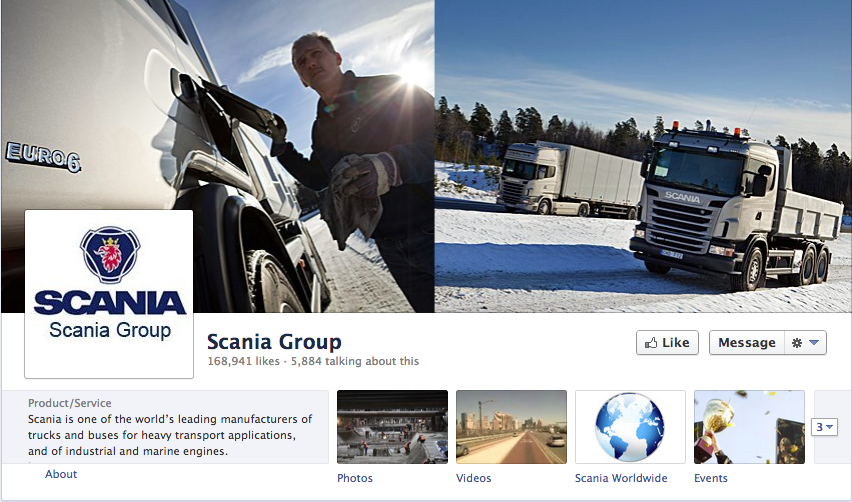Click the Scania Group page title
The image size is (852, 502).
pos(274,342)
